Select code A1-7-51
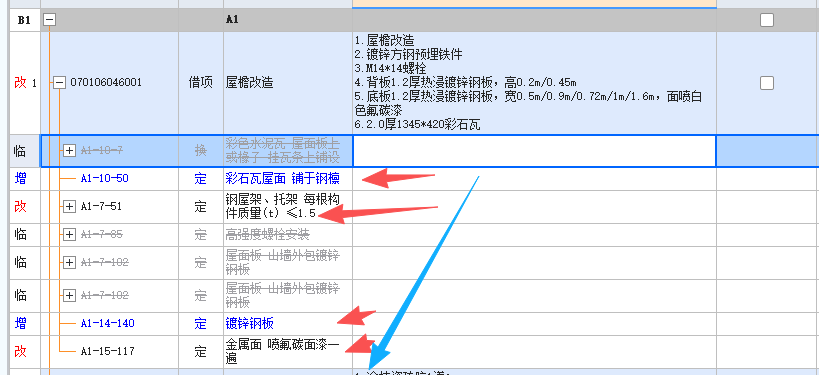This screenshot has width=819, height=375. coord(101,207)
